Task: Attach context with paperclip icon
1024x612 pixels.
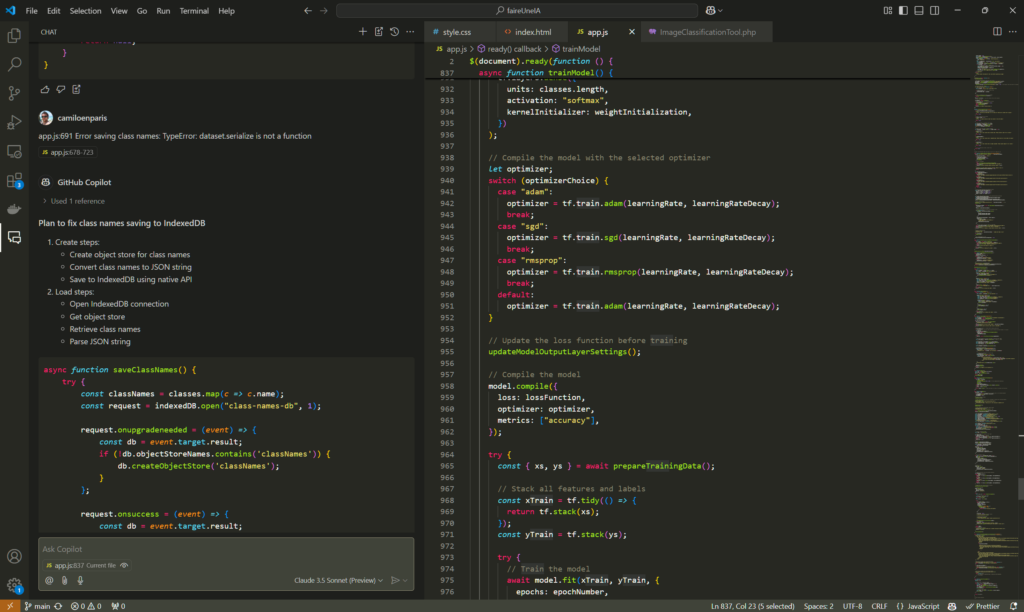Action: 65,580
